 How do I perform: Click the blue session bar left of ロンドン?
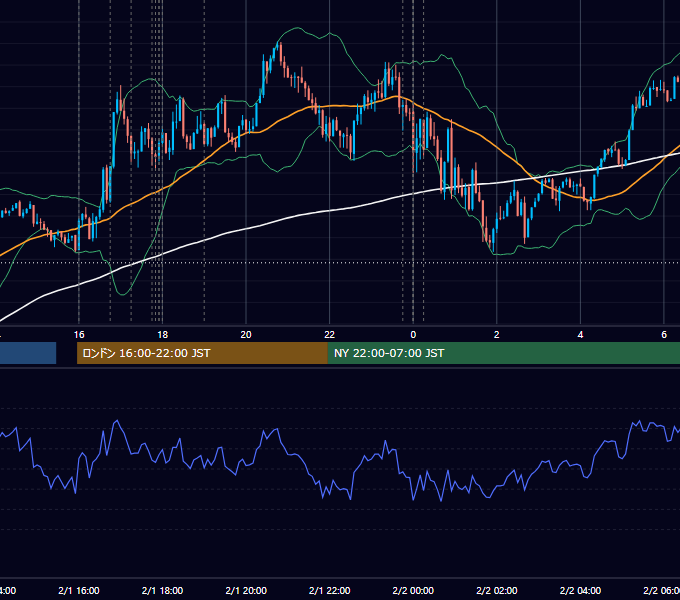(x=28, y=353)
